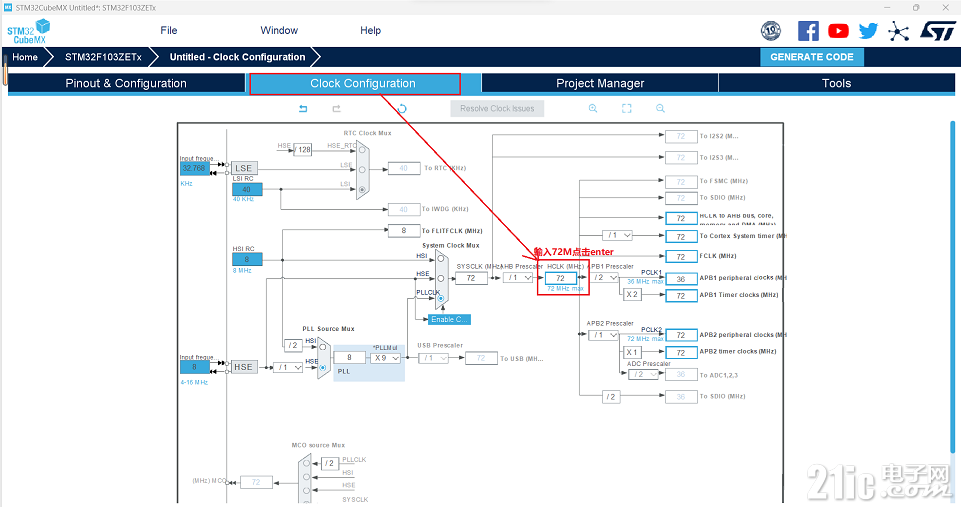Go to Home breadcrumb
Screen dimensions: 961x507
[25, 57]
